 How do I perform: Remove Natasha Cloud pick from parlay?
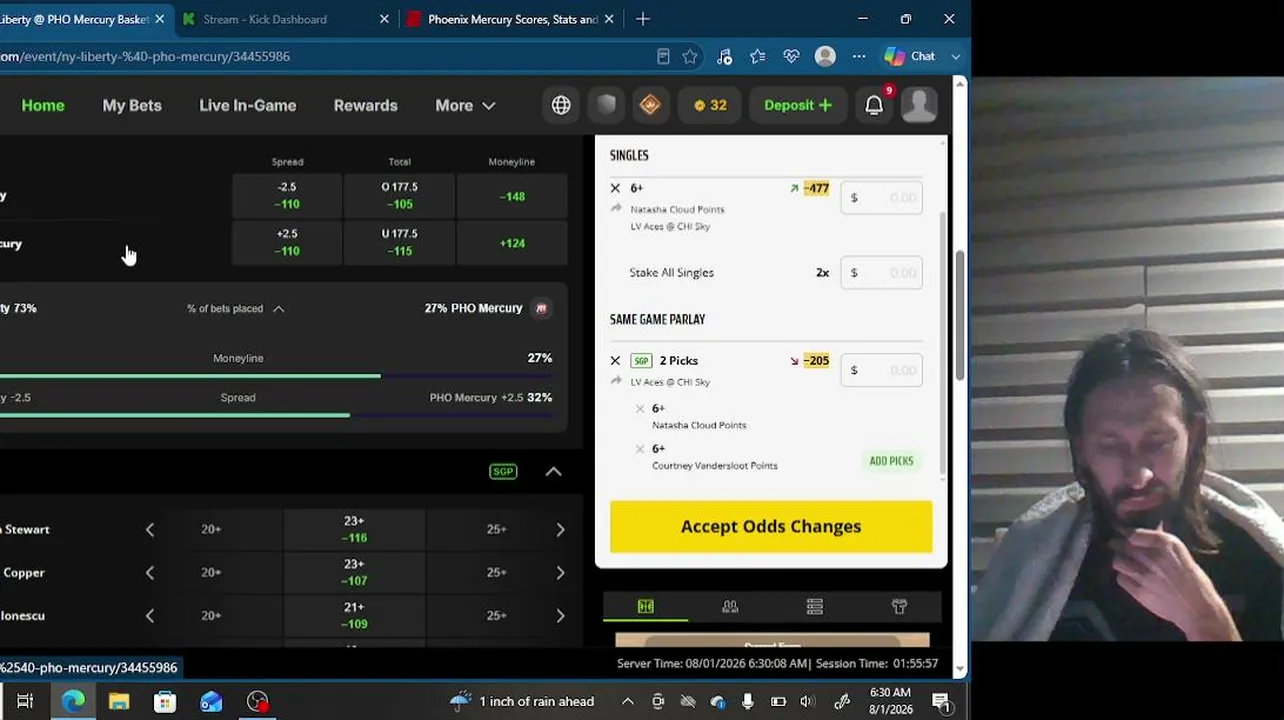tap(640, 409)
